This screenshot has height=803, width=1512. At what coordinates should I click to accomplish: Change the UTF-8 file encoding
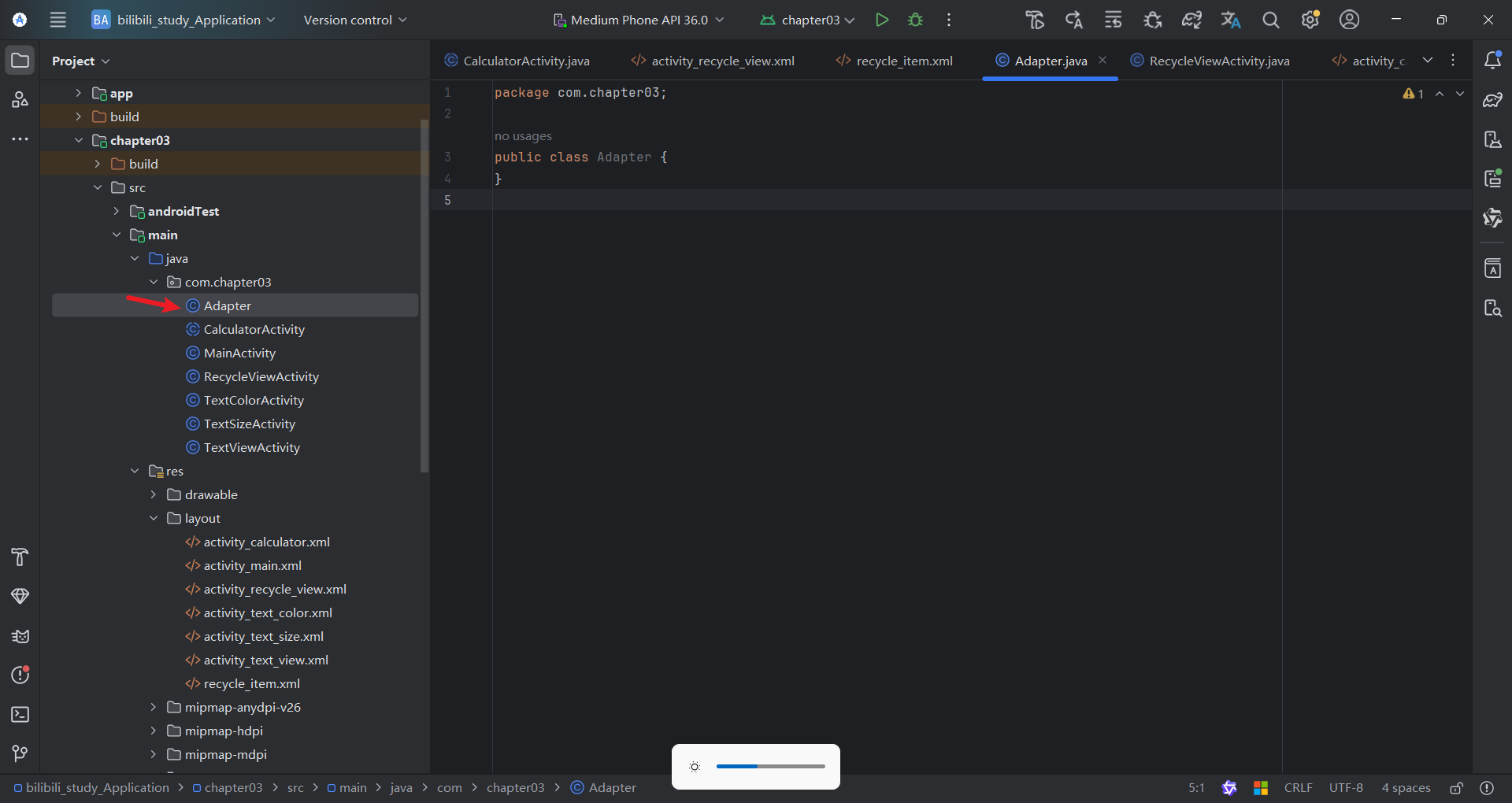tap(1346, 788)
